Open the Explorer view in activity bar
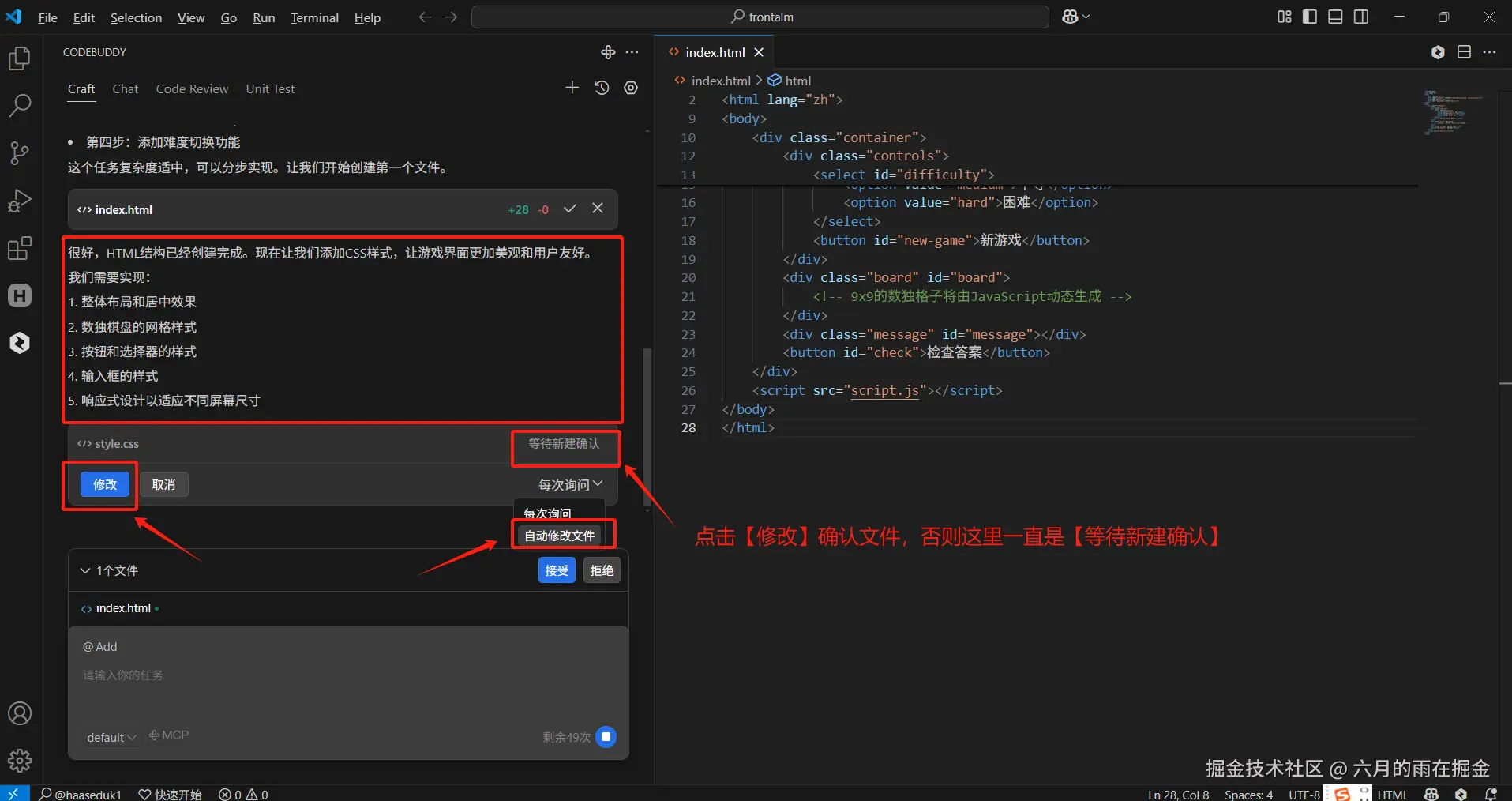 (20, 58)
